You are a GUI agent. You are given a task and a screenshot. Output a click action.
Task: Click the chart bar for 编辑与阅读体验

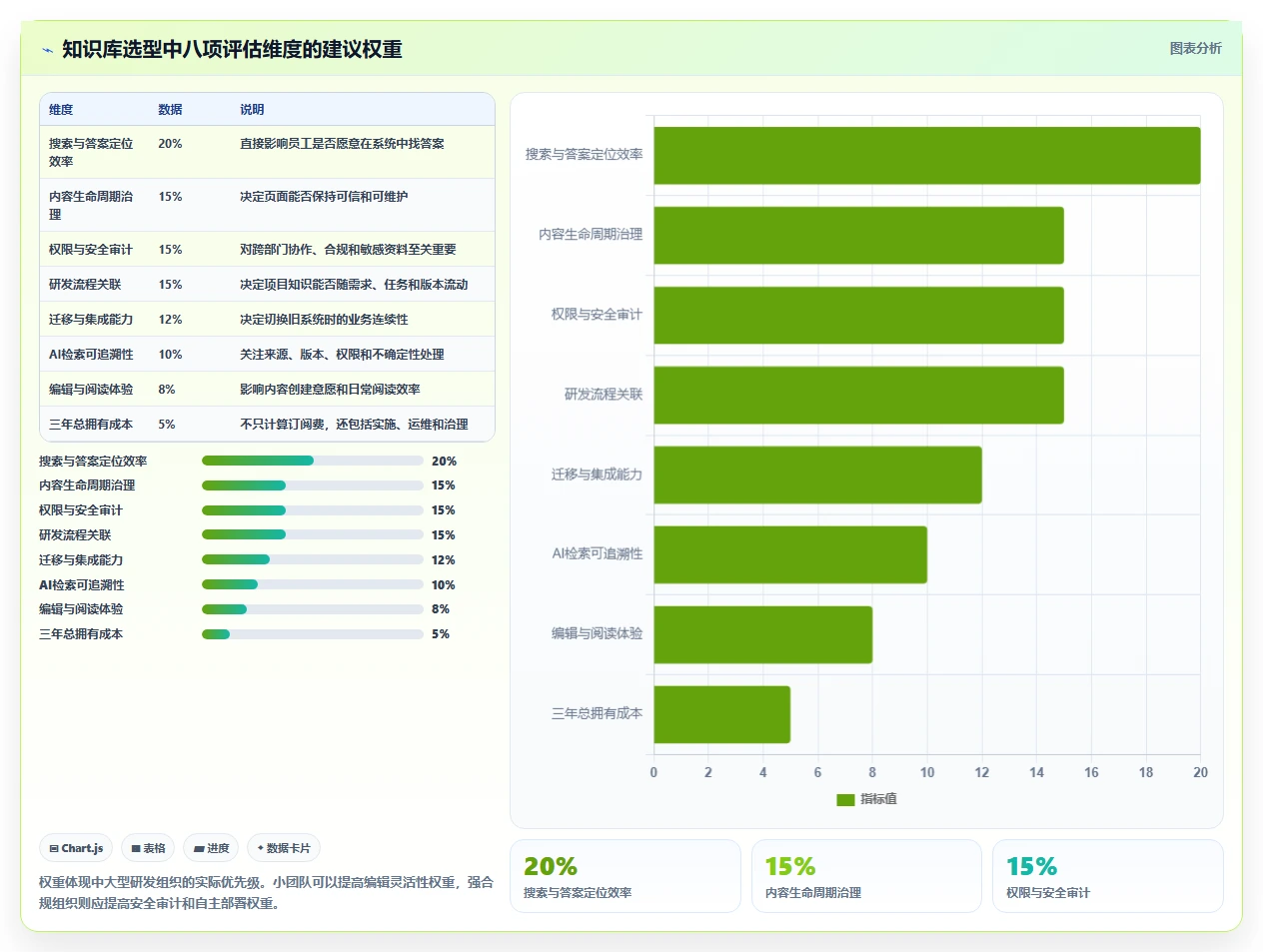[x=763, y=635]
